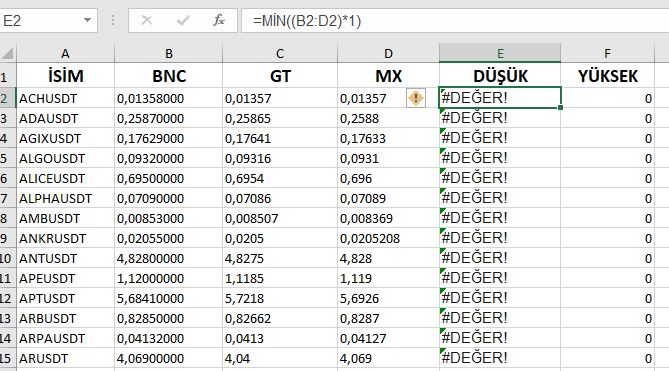Click the GT header cell
Viewport: 669px width, 371px height.
(280, 76)
